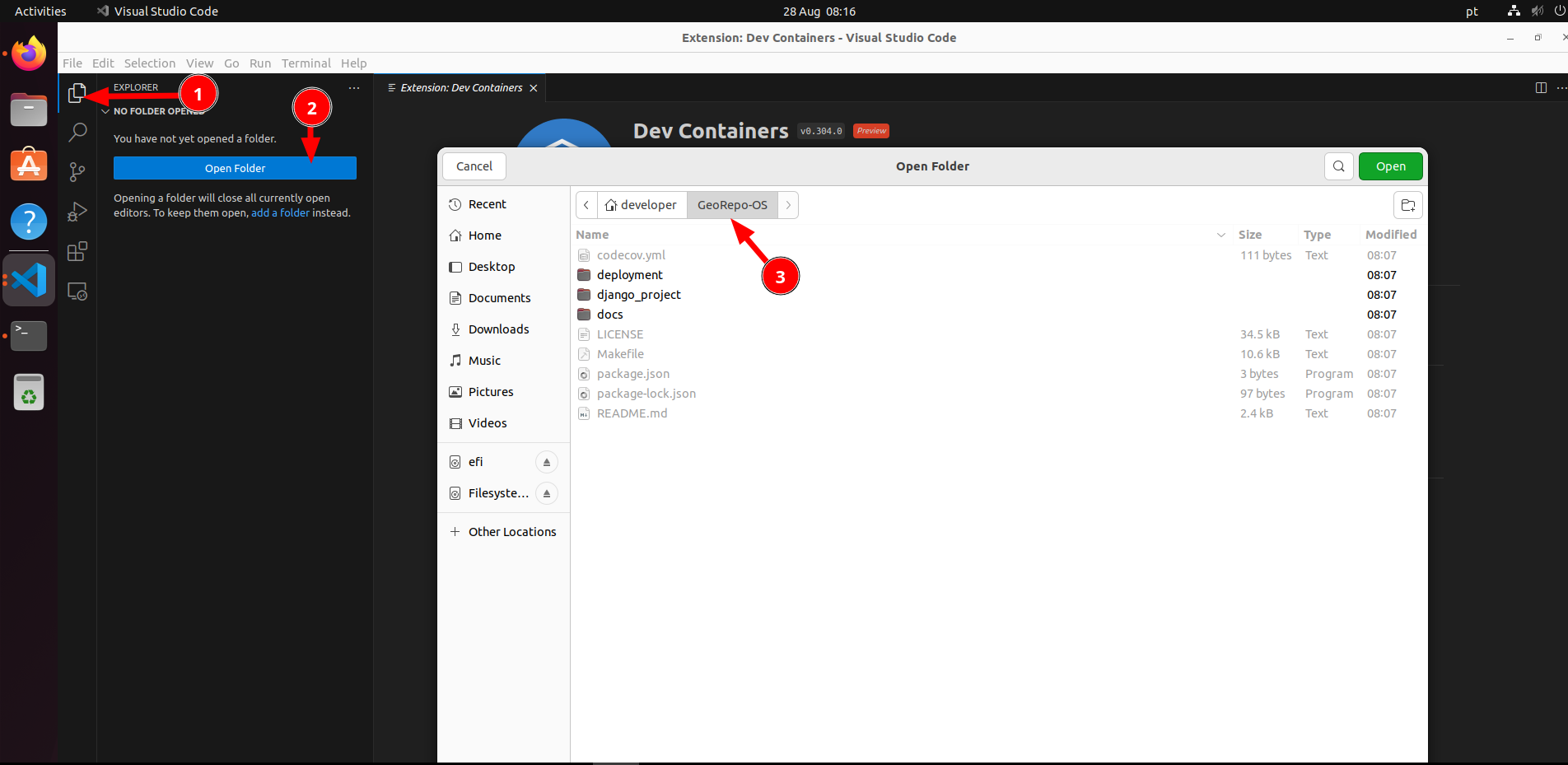Viewport: 1568px width, 765px height.
Task: Open the Go menu
Action: pos(231,63)
